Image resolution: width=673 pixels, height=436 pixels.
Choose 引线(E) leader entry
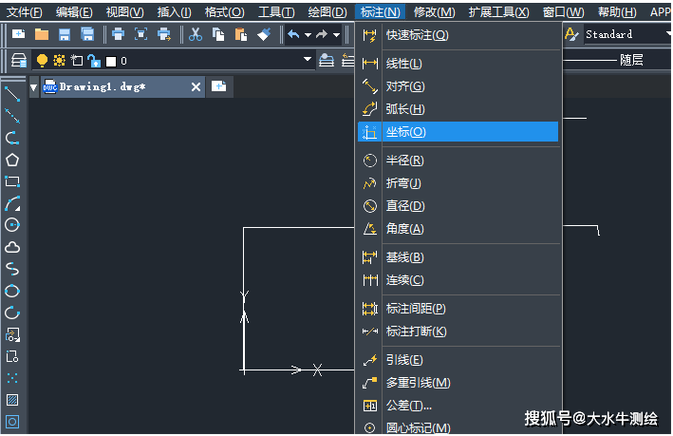pyautogui.click(x=458, y=360)
